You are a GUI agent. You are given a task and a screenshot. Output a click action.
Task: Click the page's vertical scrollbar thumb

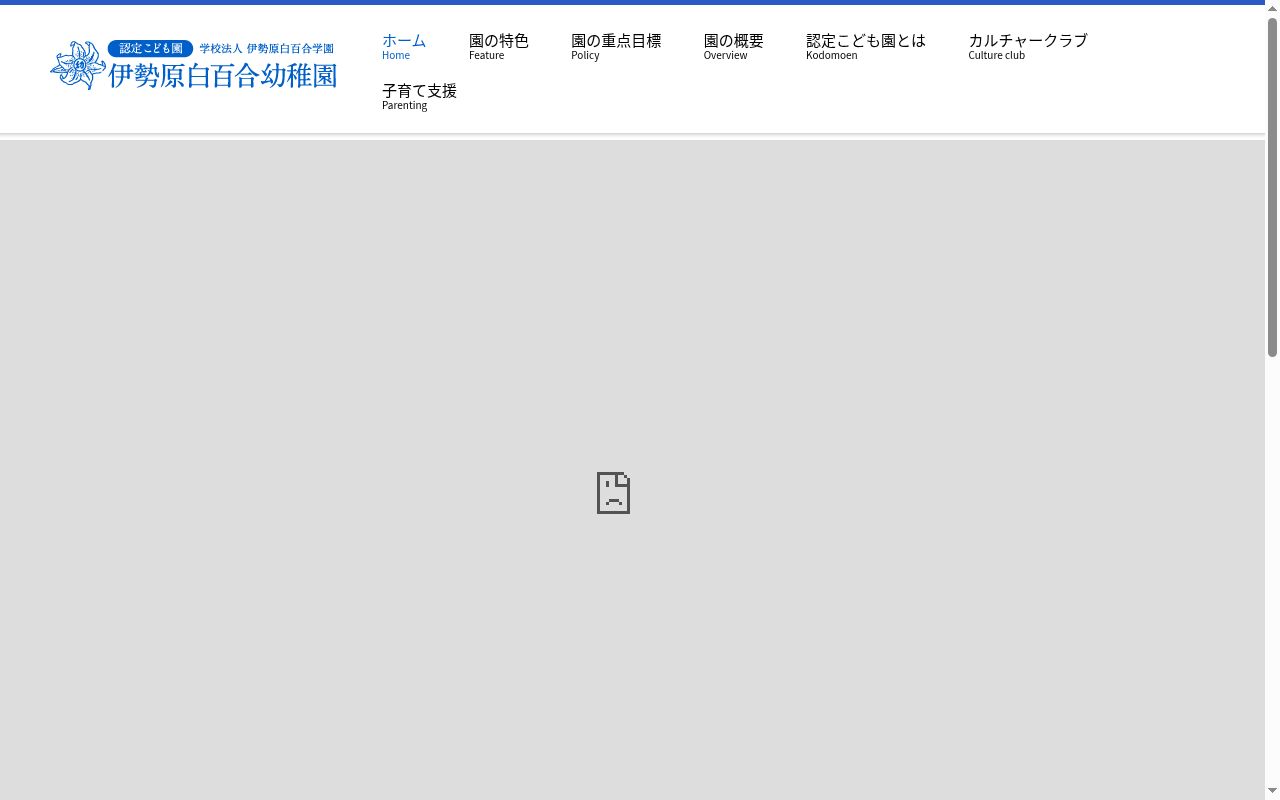pos(1273,187)
